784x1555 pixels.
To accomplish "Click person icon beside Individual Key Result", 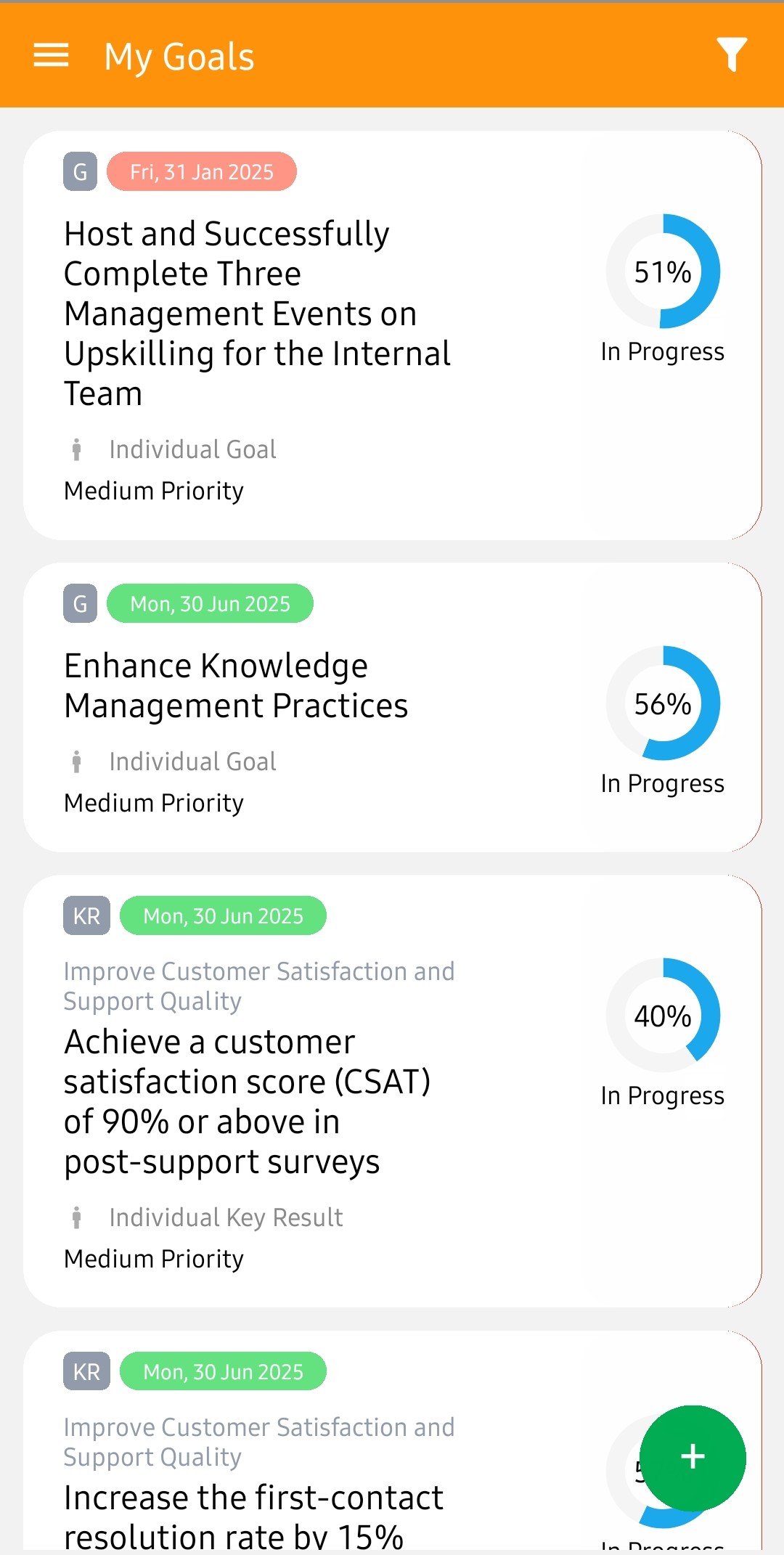I will point(76,1217).
